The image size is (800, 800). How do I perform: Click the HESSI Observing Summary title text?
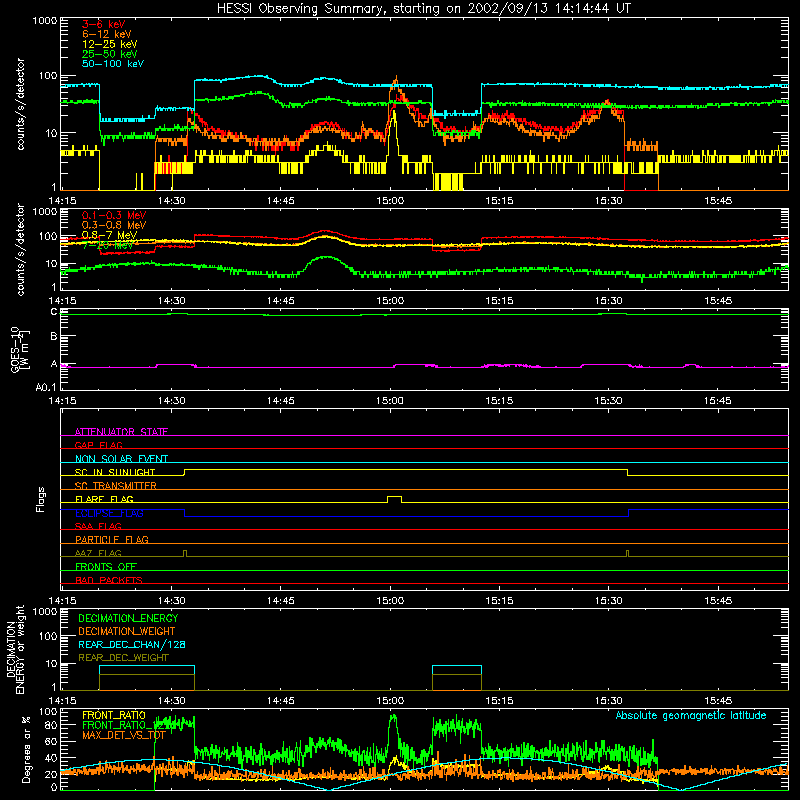(423, 9)
